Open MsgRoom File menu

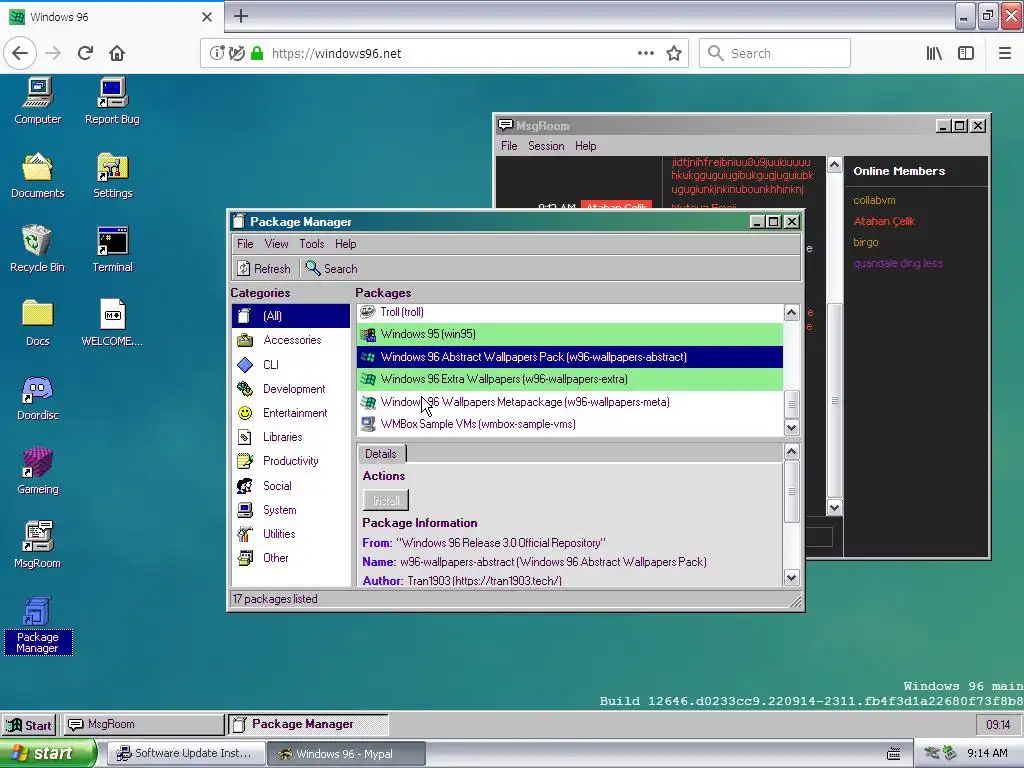pyautogui.click(x=509, y=146)
